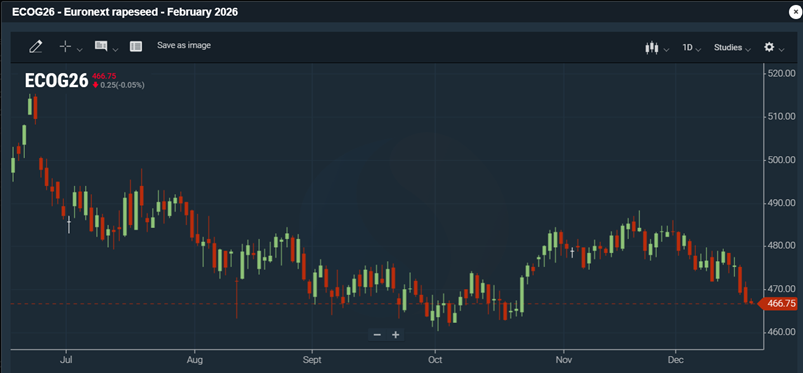The width and height of the screenshot is (803, 373).
Task: Click the 466.75 last price under ECOG26
Action: [104, 76]
